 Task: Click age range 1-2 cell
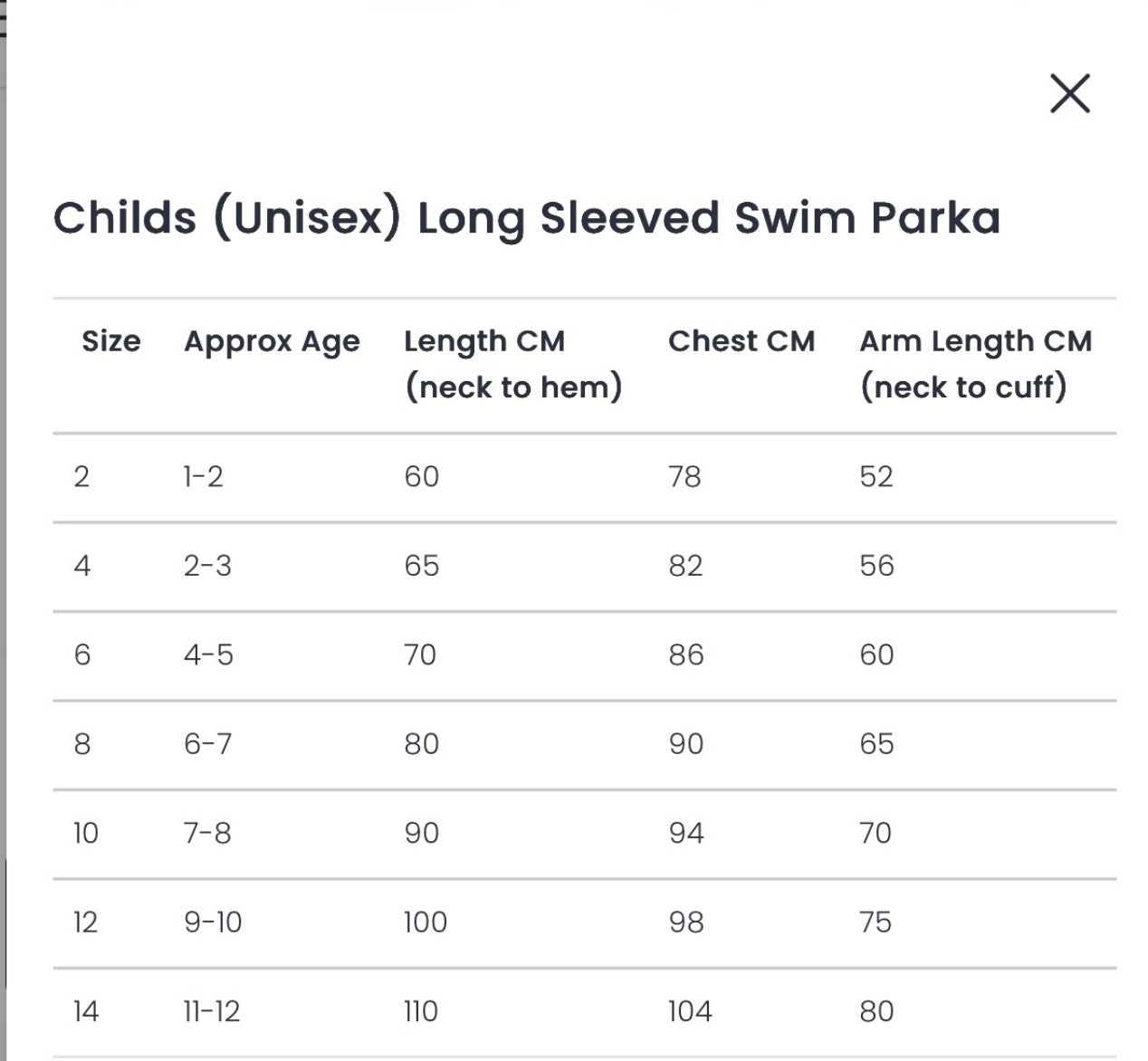tap(203, 476)
